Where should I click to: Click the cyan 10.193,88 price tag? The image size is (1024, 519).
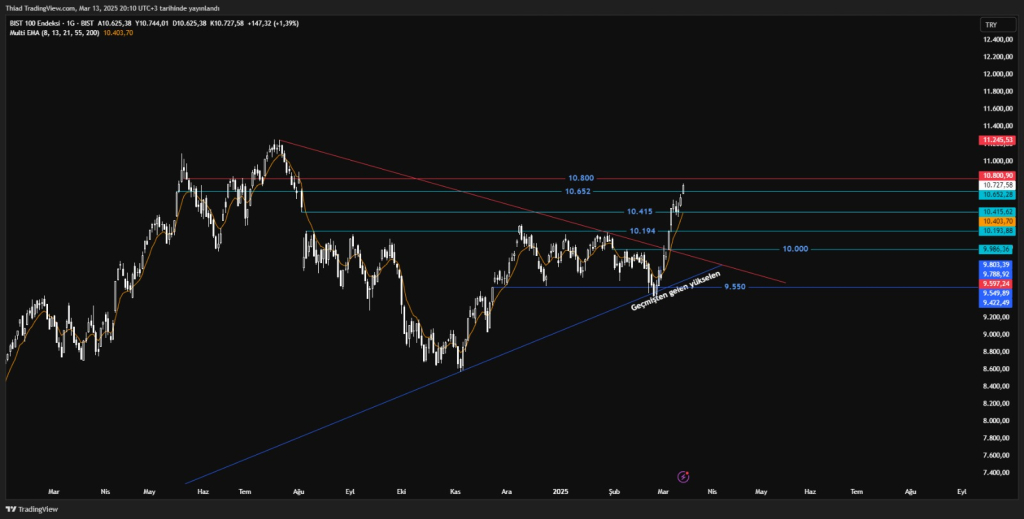(997, 231)
